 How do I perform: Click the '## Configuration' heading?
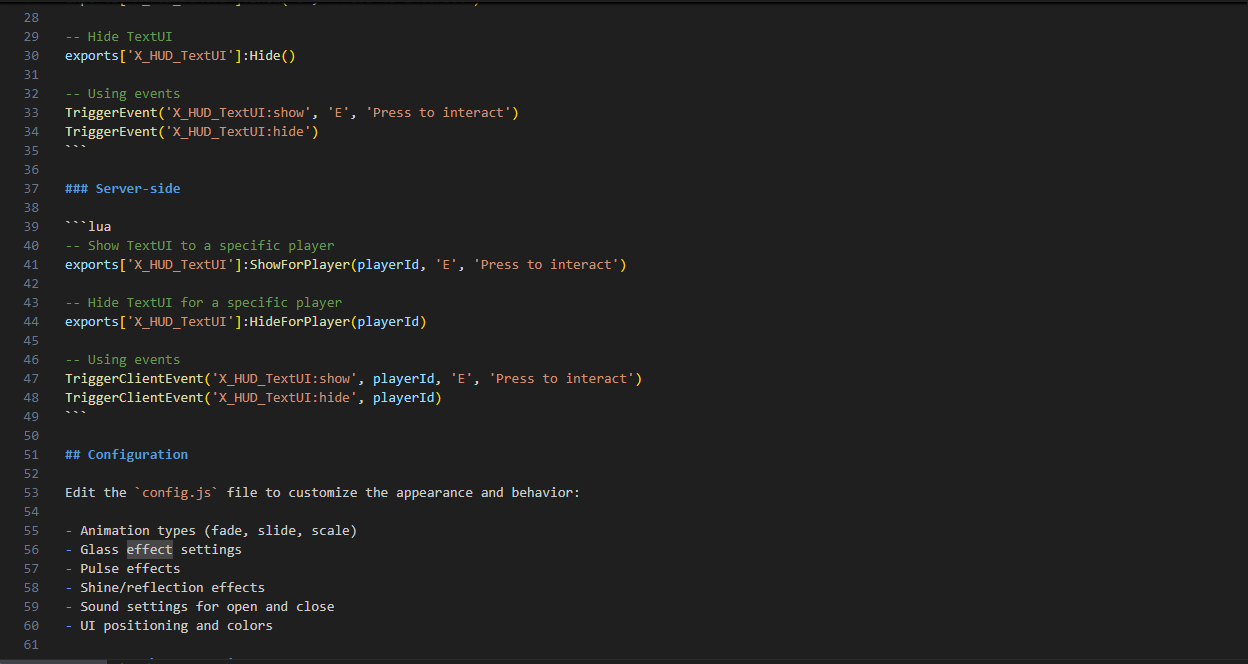127,454
